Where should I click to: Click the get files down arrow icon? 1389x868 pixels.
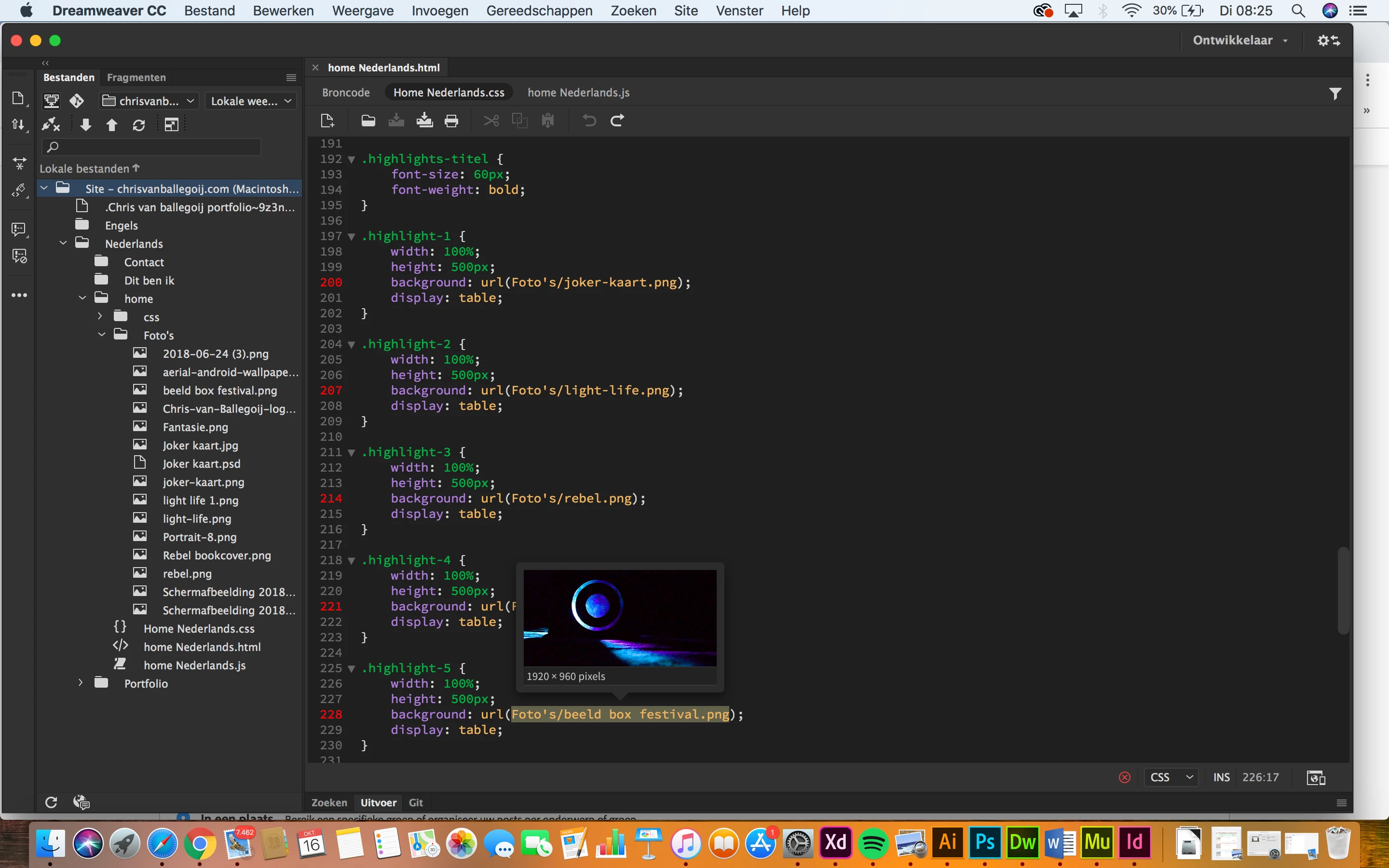tap(85, 124)
